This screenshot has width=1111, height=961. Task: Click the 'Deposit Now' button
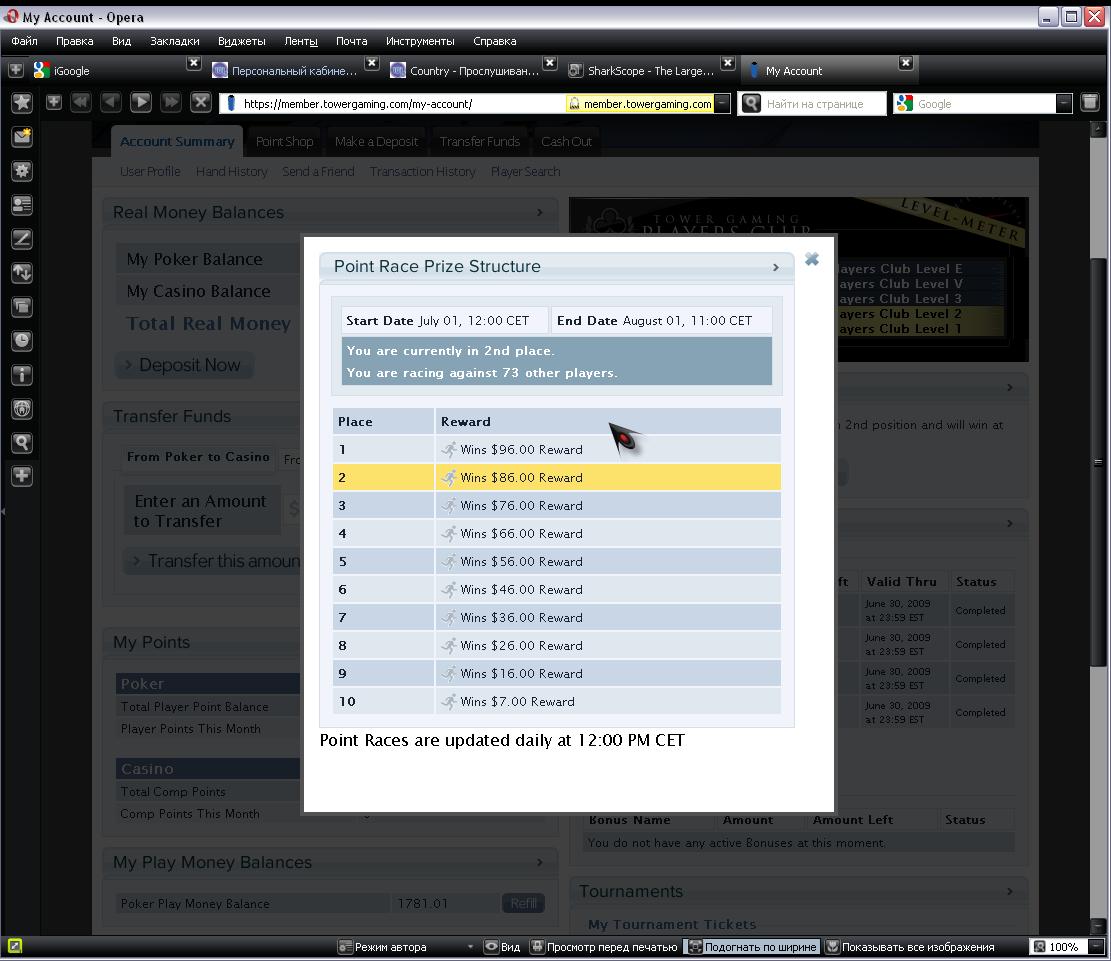coord(185,365)
